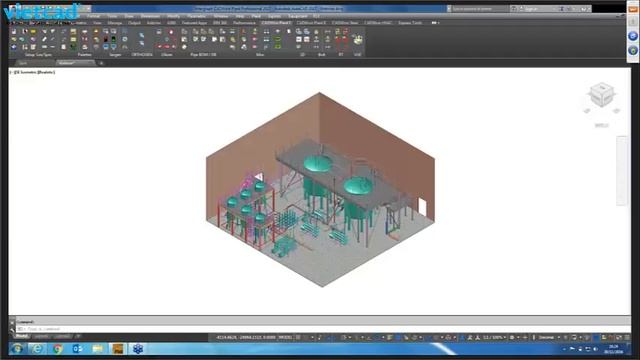
Task: Switch to the Layout2 tab
Action: [62, 336]
